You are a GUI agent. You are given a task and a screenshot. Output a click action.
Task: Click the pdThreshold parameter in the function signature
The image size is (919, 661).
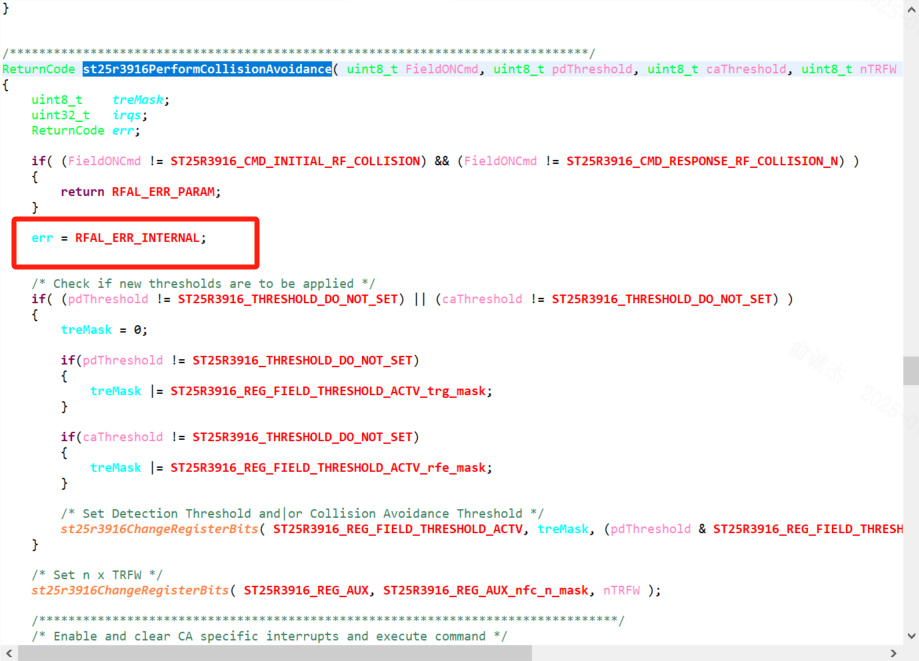click(592, 69)
